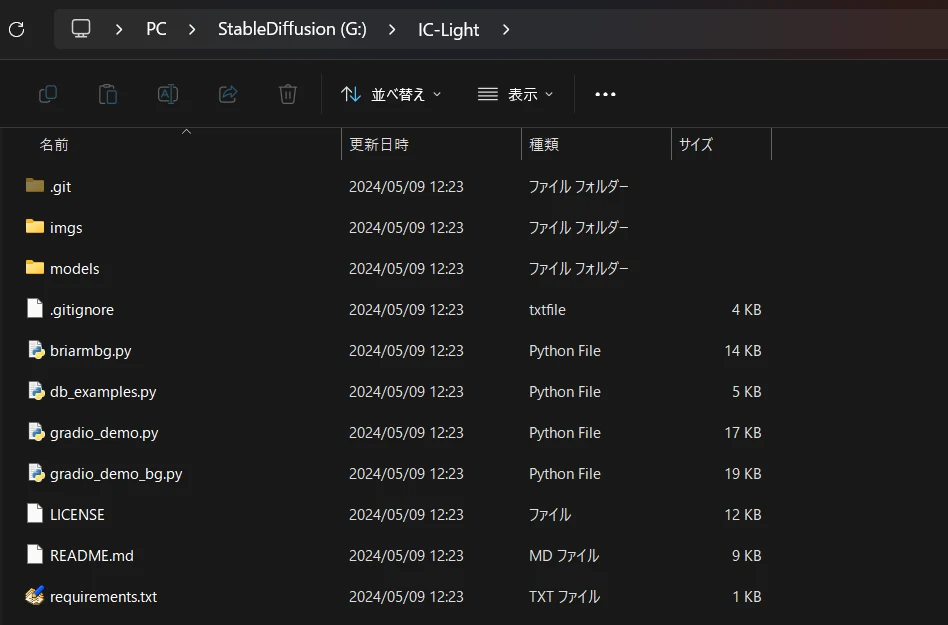The width and height of the screenshot is (948, 625).
Task: Select the requirements.txt file icon
Action: 35,596
